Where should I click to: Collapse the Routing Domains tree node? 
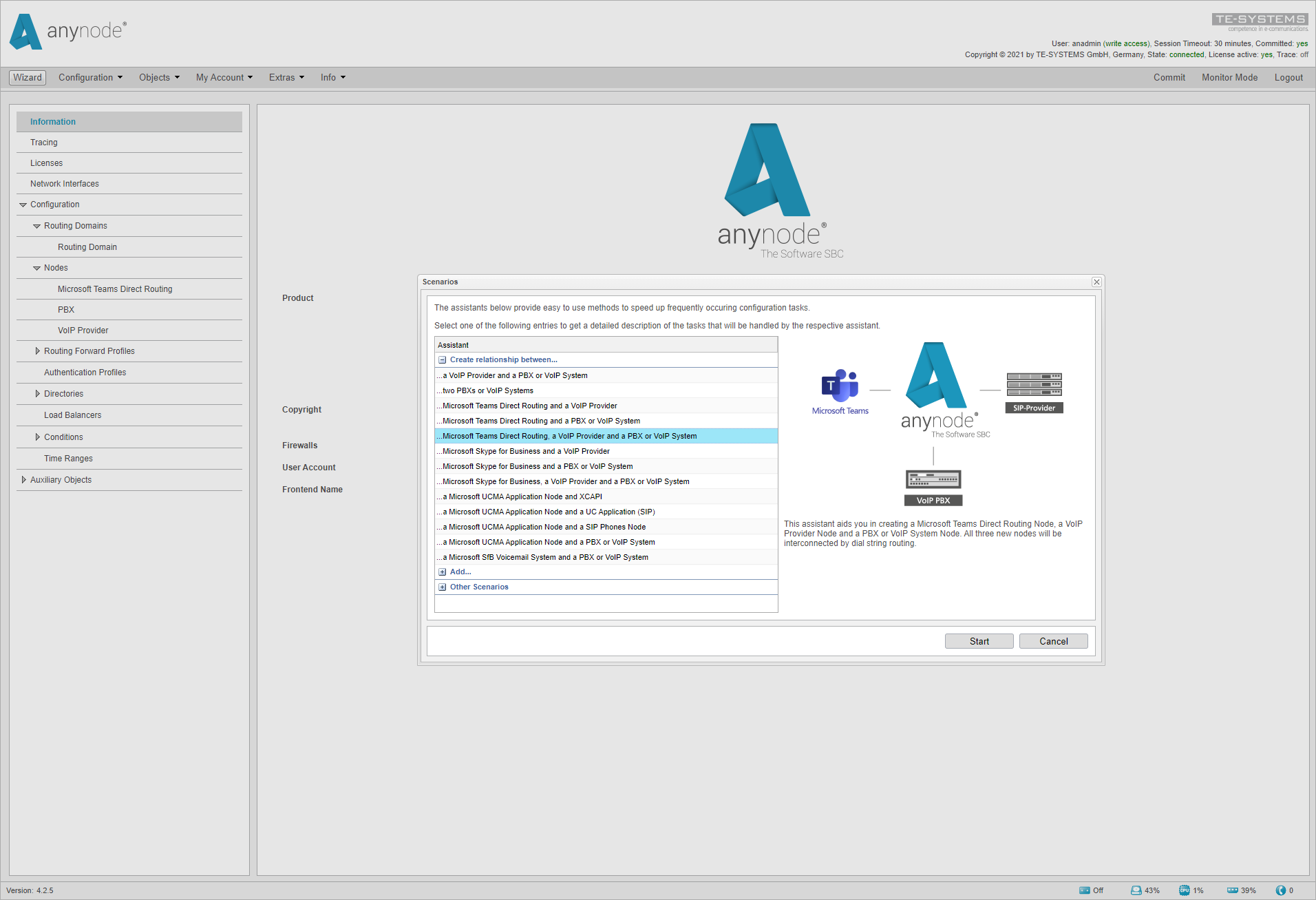pyautogui.click(x=37, y=226)
